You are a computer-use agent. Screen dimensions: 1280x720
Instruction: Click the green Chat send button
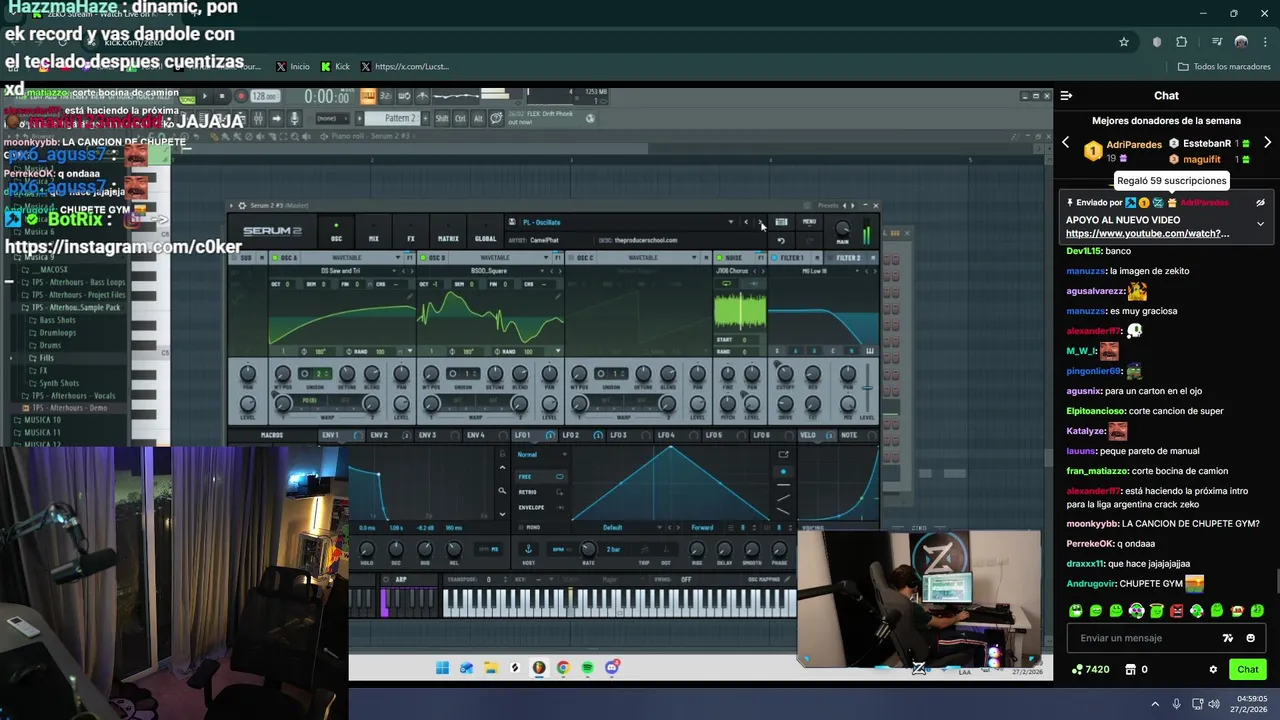tap(1248, 669)
